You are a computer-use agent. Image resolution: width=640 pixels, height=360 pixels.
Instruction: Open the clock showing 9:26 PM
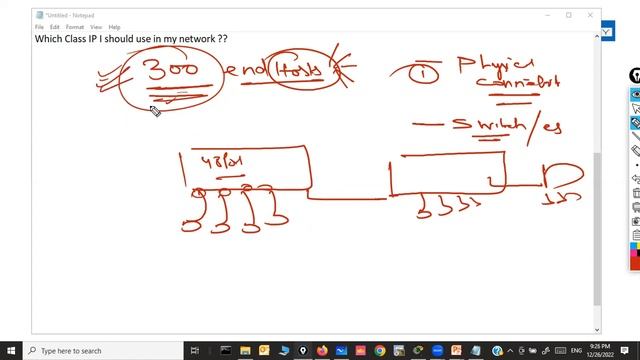(599, 351)
